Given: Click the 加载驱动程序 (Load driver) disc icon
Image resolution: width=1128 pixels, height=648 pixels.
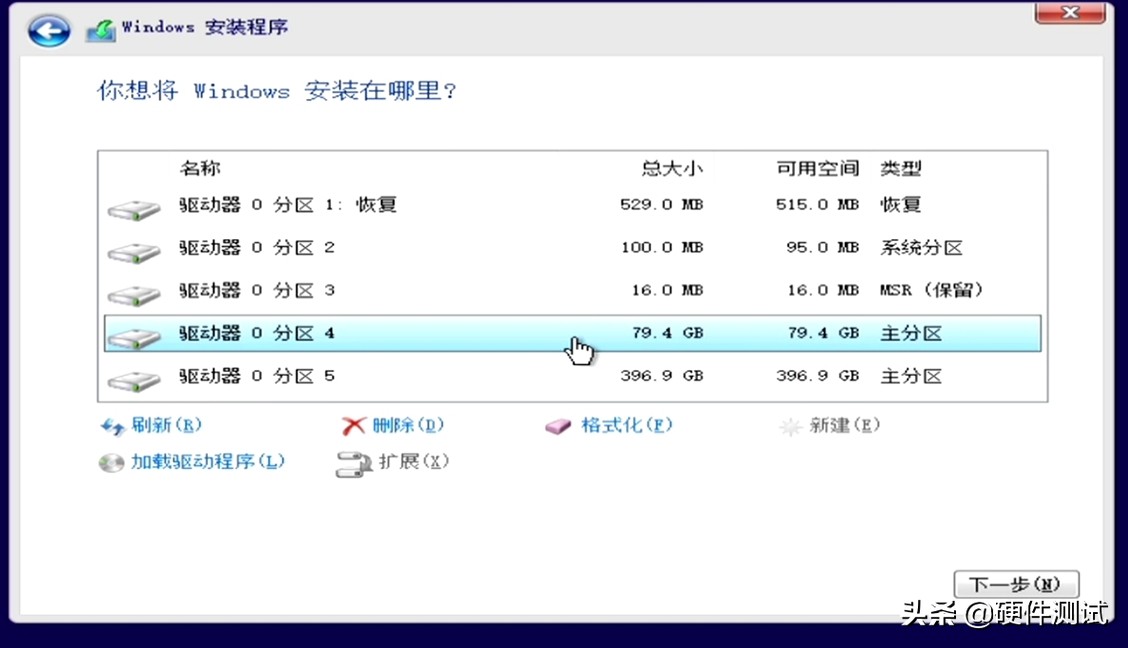Looking at the screenshot, I should coord(111,463).
